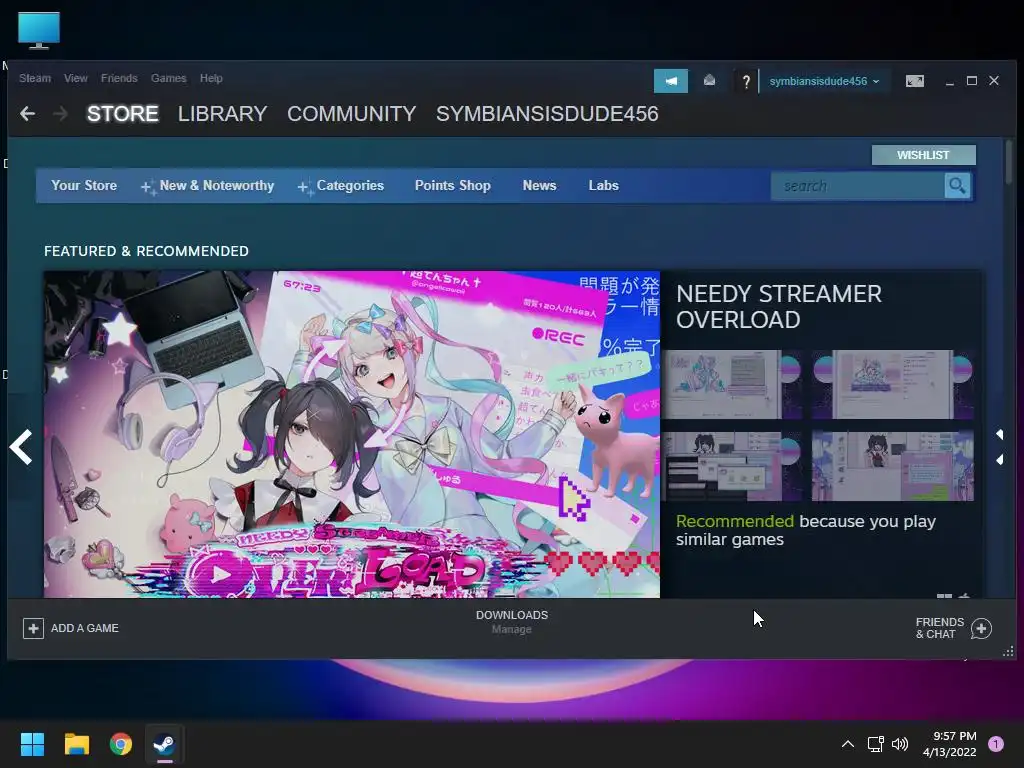This screenshot has width=1024, height=768.
Task: Open the taskbar clock and date
Action: 950,744
